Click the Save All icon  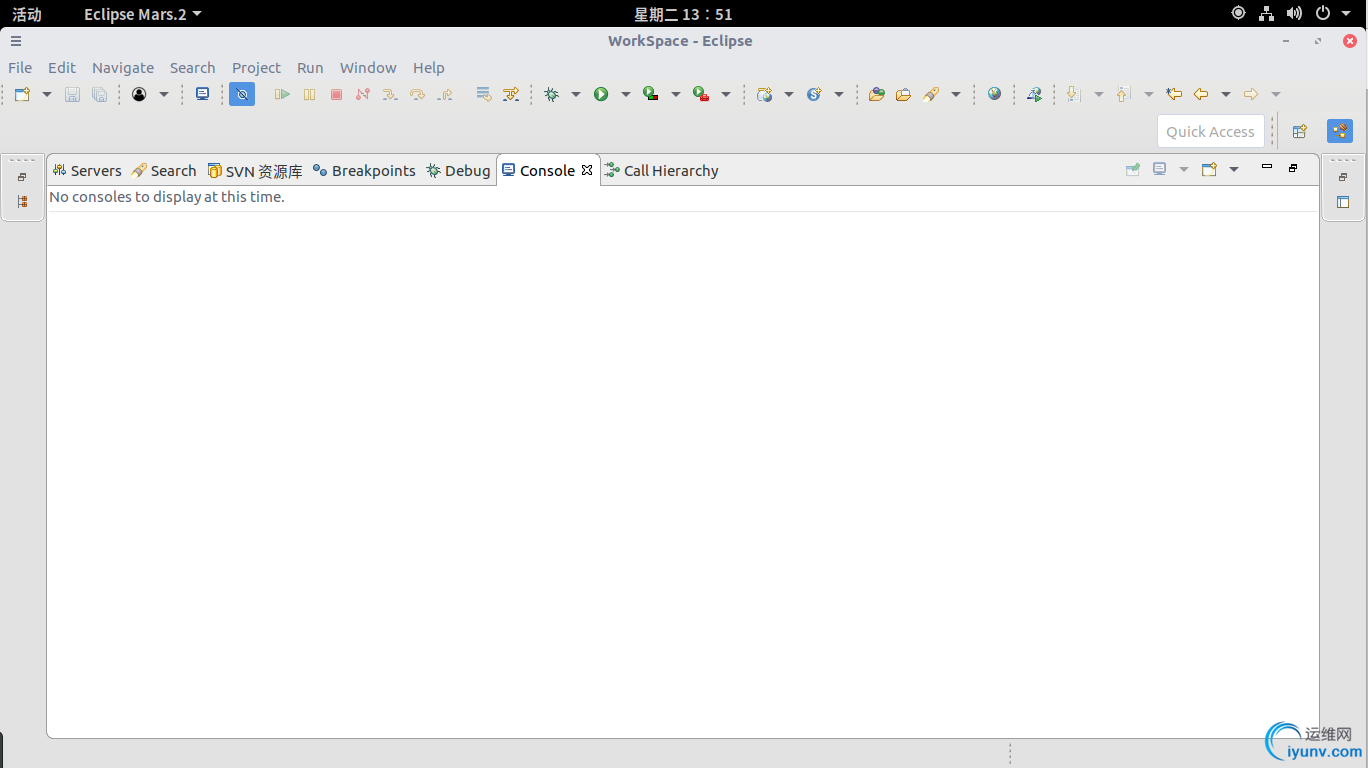(x=99, y=94)
